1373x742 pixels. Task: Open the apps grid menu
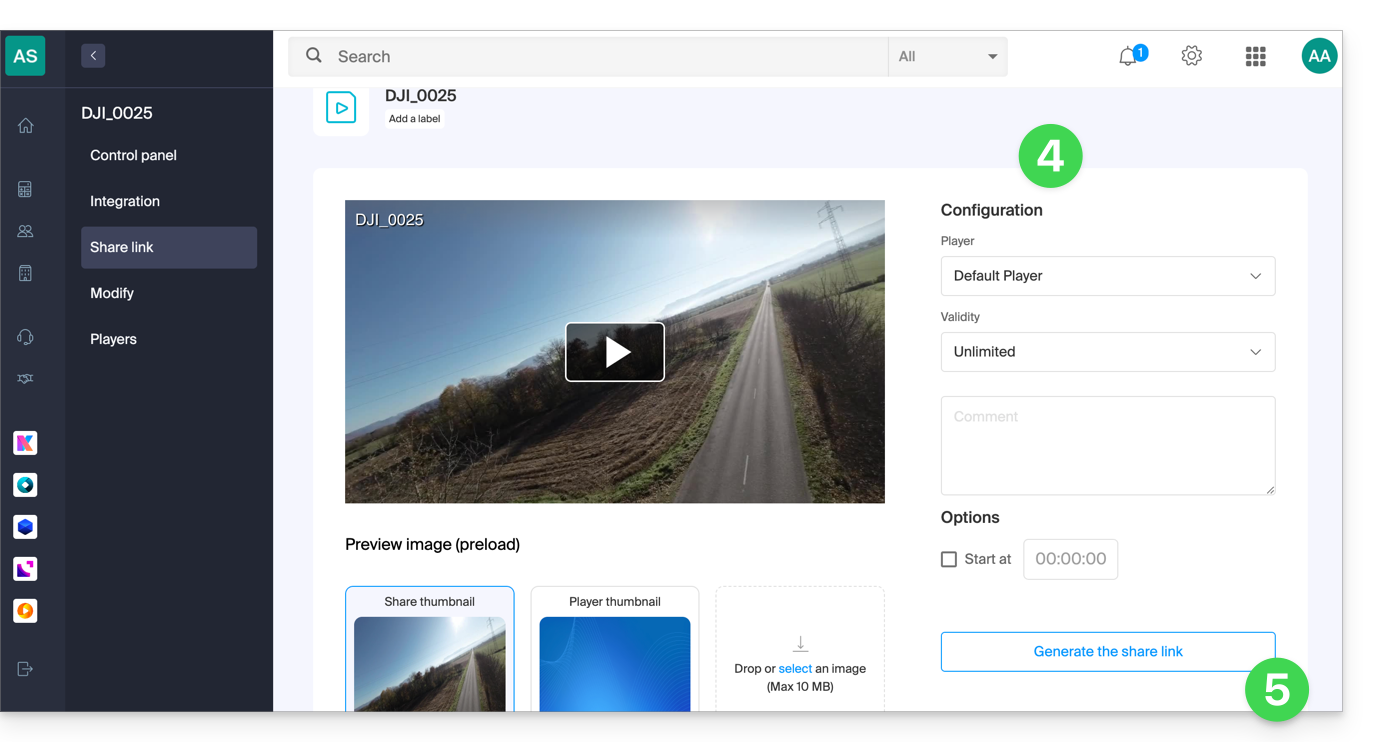pyautogui.click(x=1255, y=57)
